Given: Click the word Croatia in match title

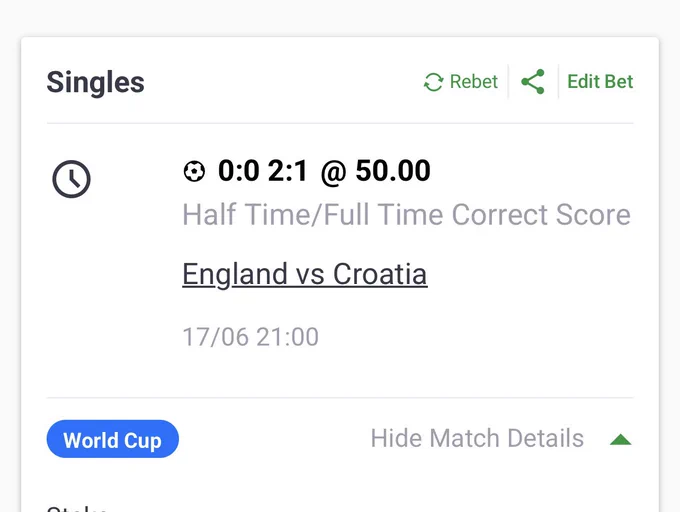Looking at the screenshot, I should point(380,274).
